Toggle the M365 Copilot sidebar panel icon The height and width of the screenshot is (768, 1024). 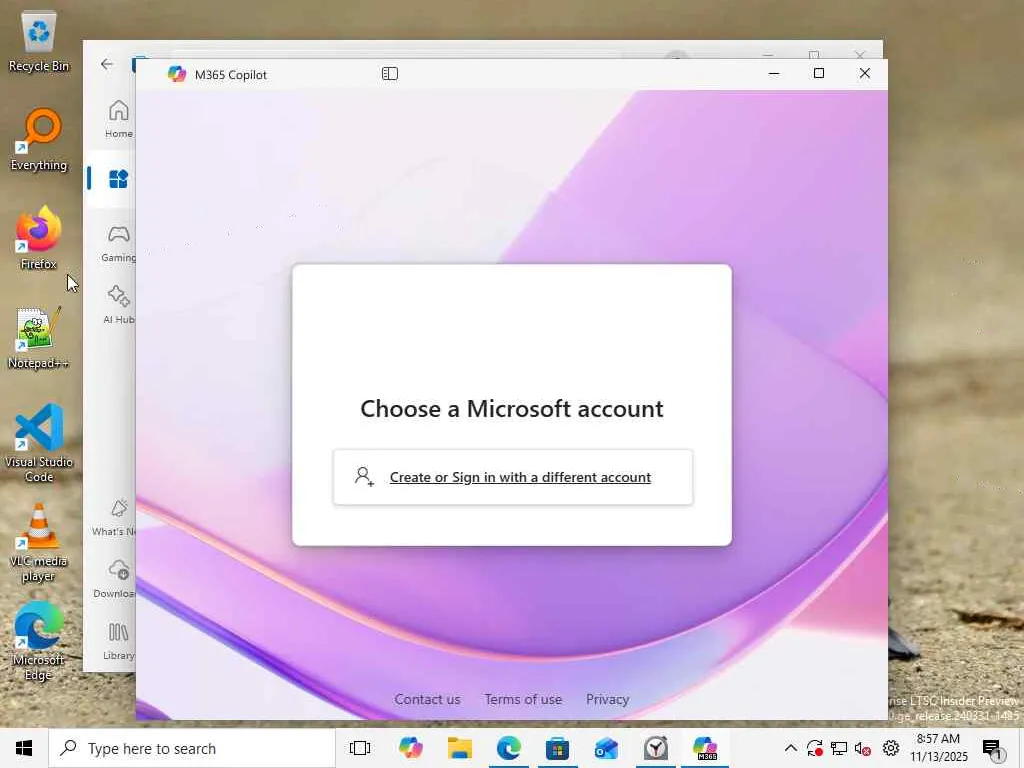click(390, 74)
